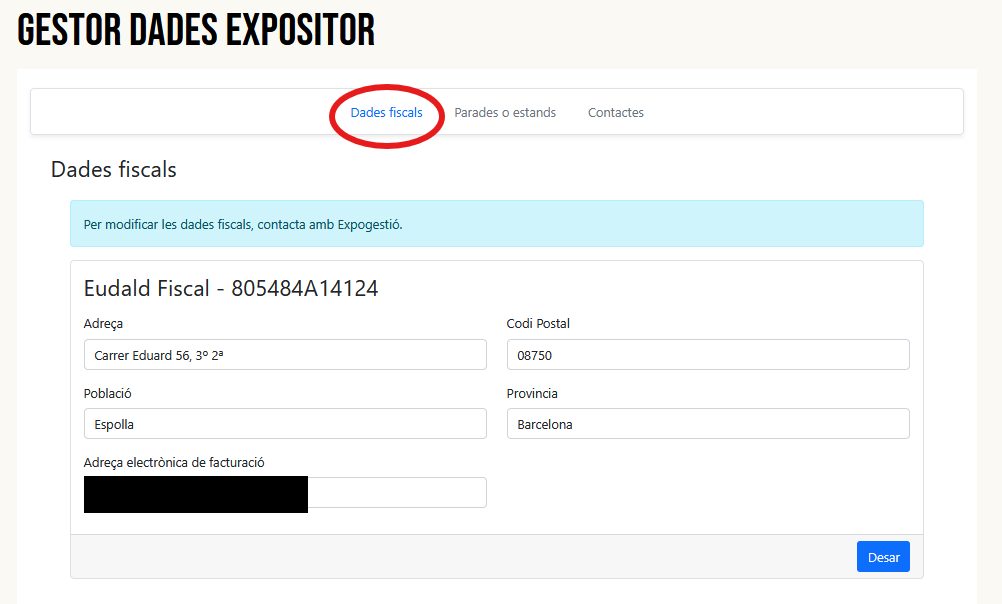Click the Gestor Dades Expositor page title
The height and width of the screenshot is (604, 1002).
[x=196, y=31]
